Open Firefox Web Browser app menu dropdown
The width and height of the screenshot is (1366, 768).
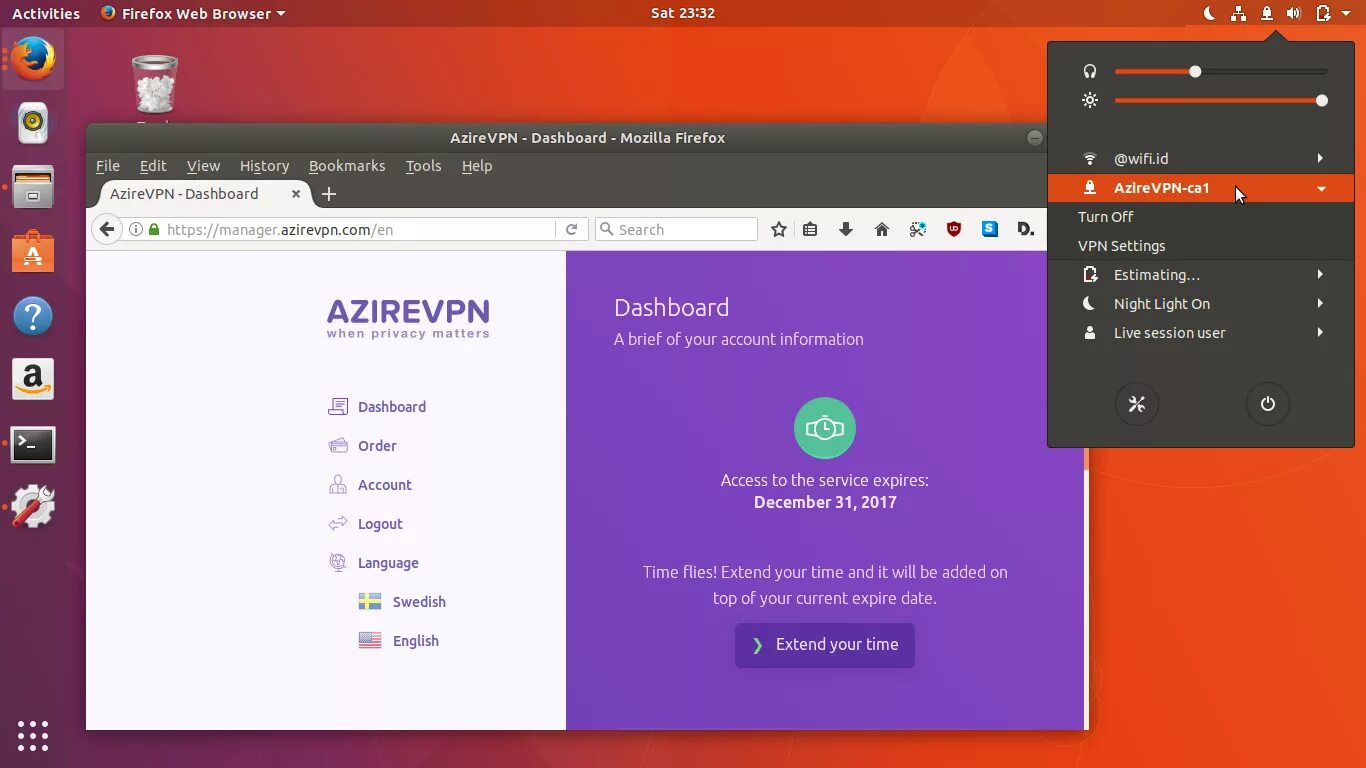(x=193, y=13)
